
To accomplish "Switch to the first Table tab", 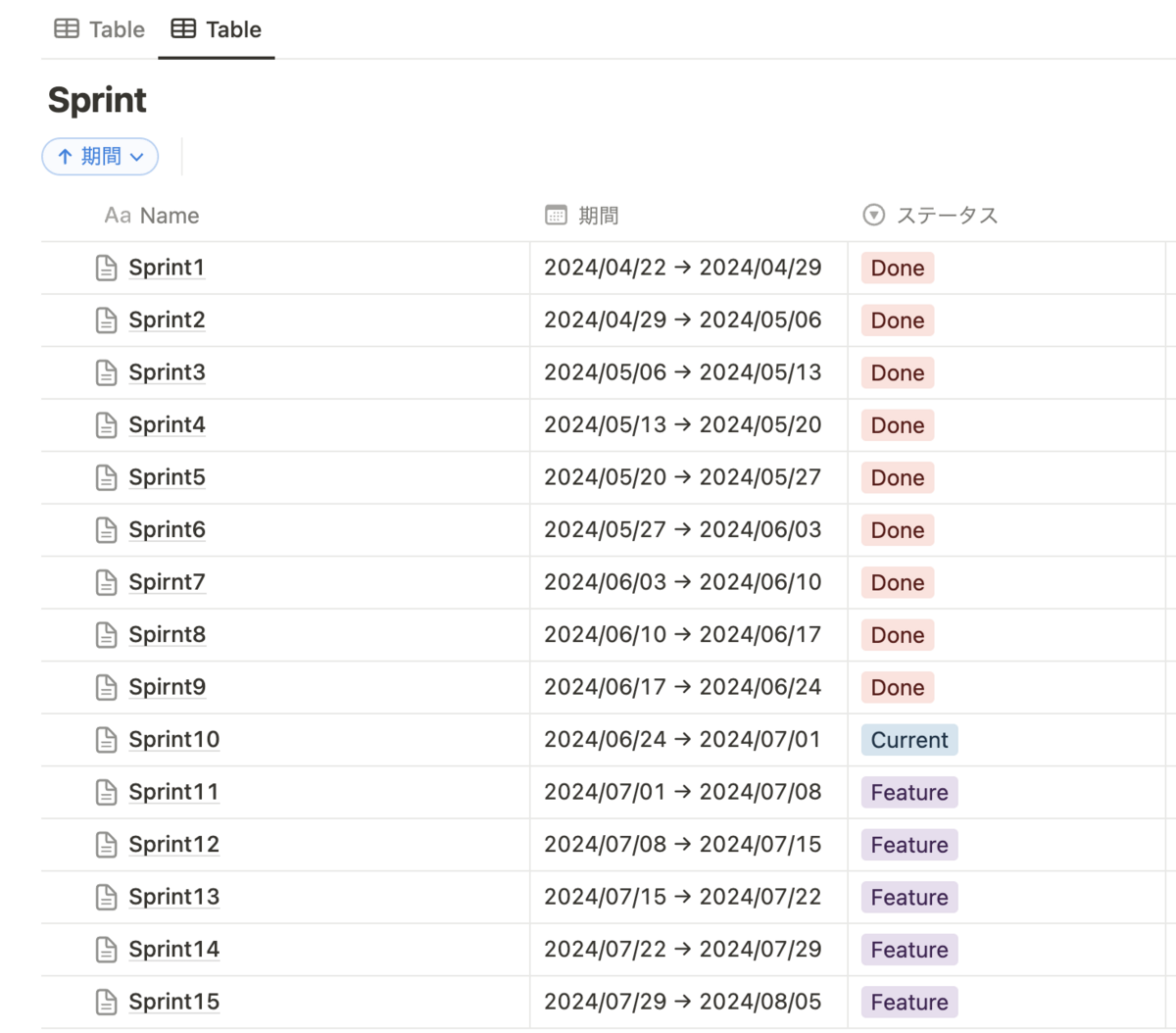I will click(x=100, y=29).
